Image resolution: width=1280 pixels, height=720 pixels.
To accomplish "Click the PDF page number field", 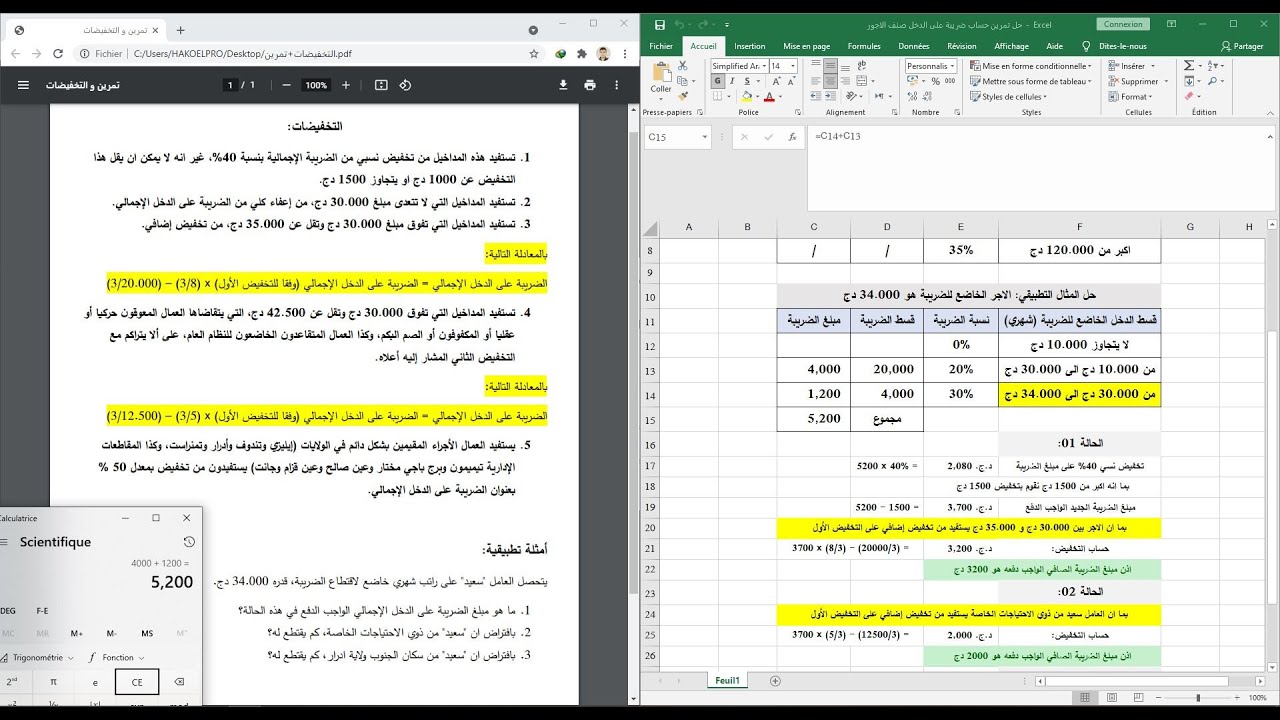I will pyautogui.click(x=230, y=85).
